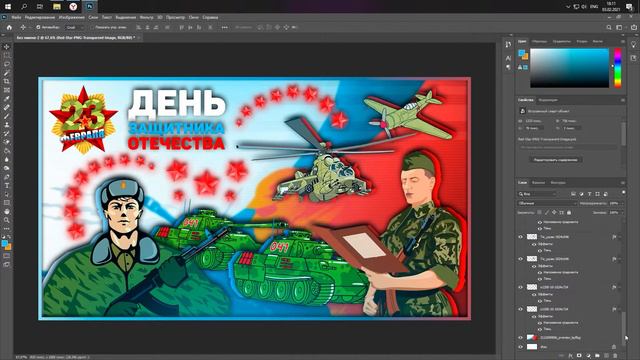
Task: Select the Rectangular Marquee tool
Action: (7, 56)
